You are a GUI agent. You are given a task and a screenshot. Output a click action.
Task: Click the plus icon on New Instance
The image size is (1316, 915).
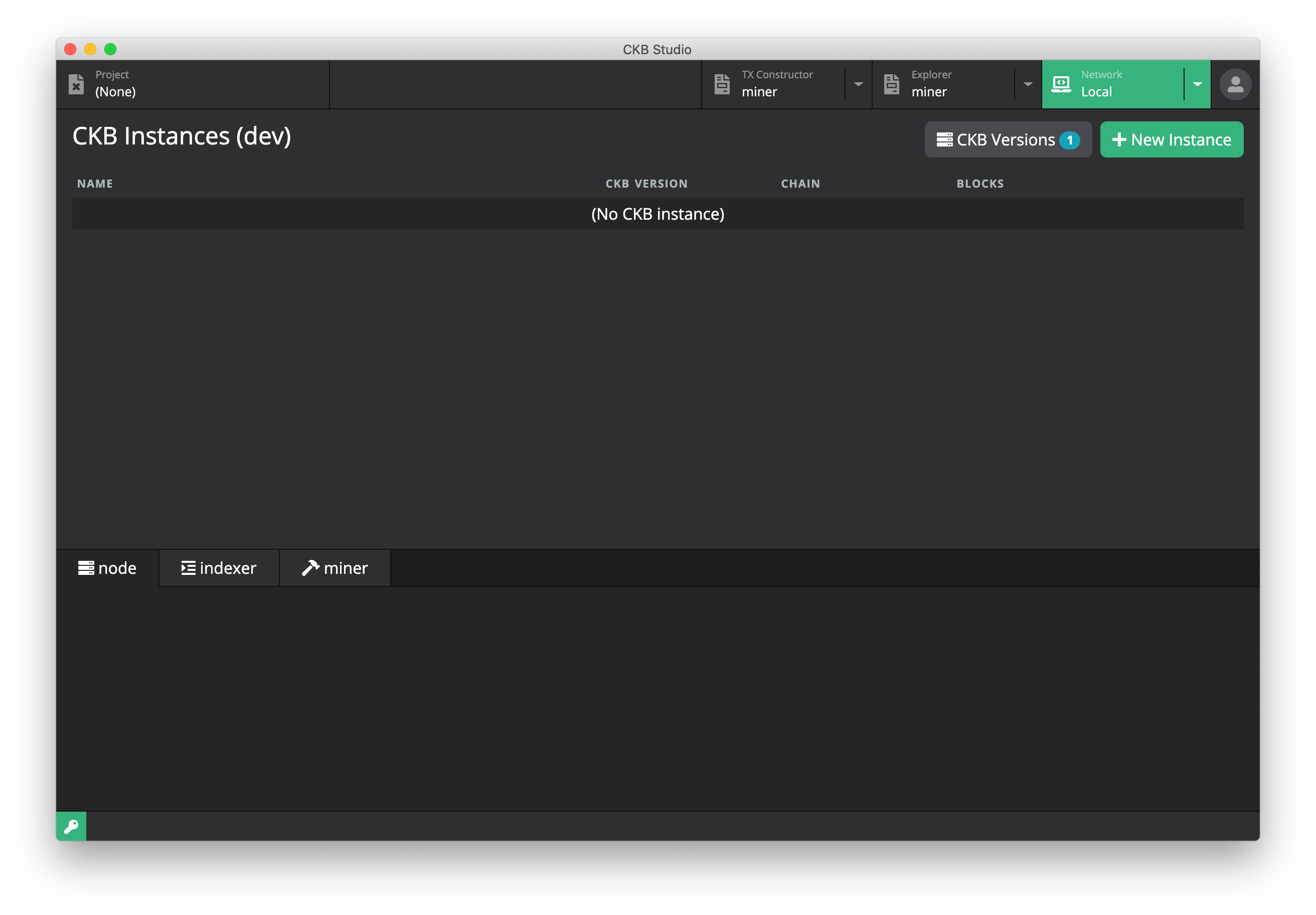pyautogui.click(x=1119, y=140)
